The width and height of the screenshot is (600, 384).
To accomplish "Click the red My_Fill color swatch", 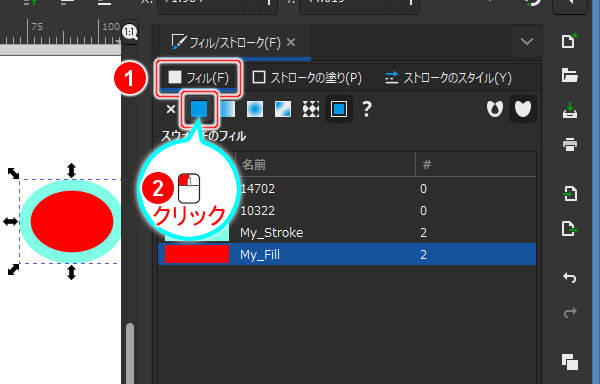I will pyautogui.click(x=197, y=254).
